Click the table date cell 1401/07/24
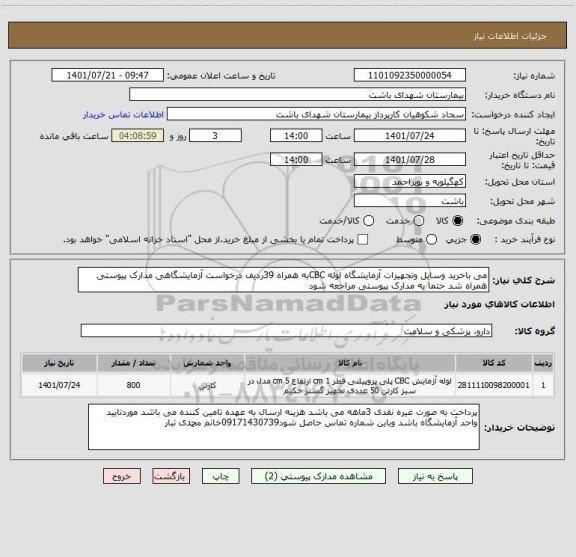This screenshot has width=576, height=557. click(59, 385)
